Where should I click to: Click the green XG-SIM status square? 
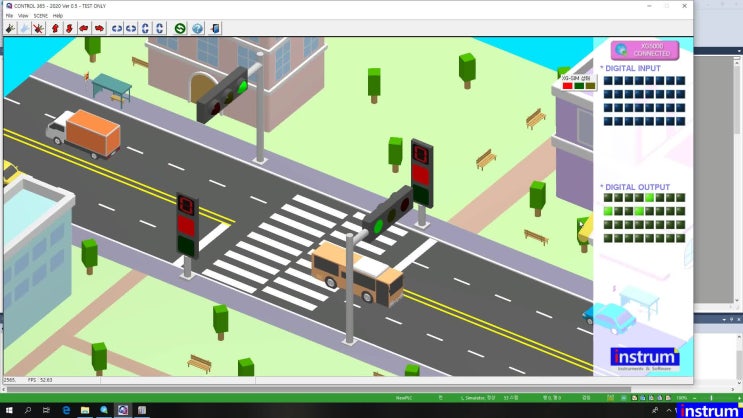579,86
